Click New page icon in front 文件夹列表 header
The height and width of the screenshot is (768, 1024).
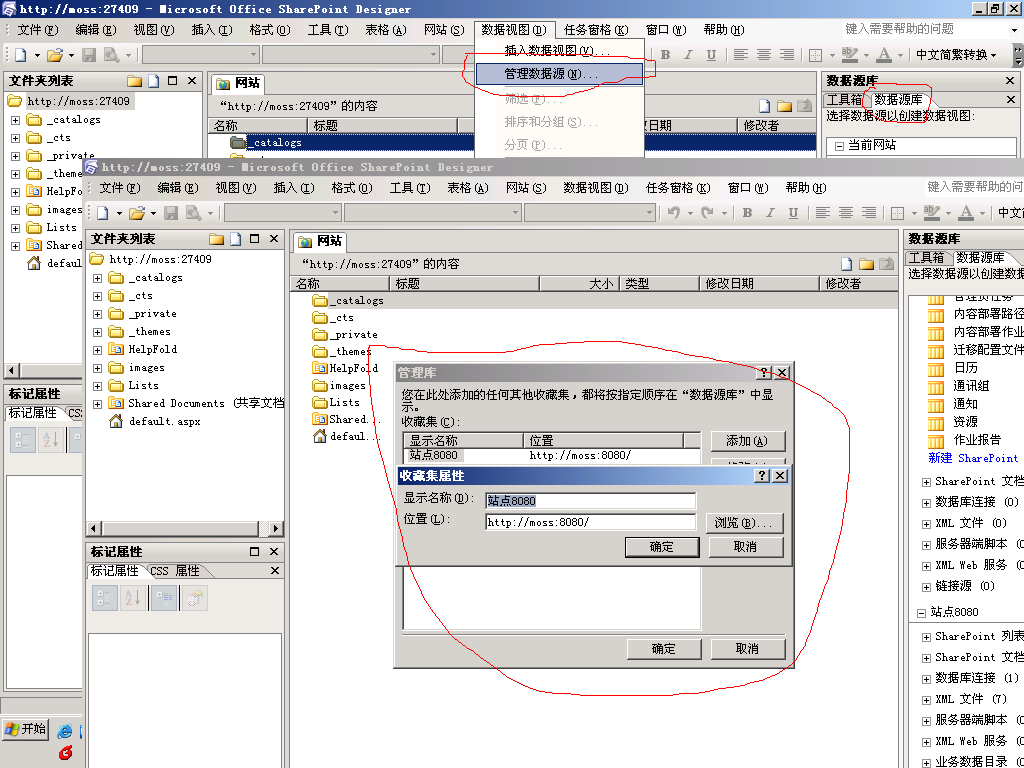pyautogui.click(x=235, y=239)
